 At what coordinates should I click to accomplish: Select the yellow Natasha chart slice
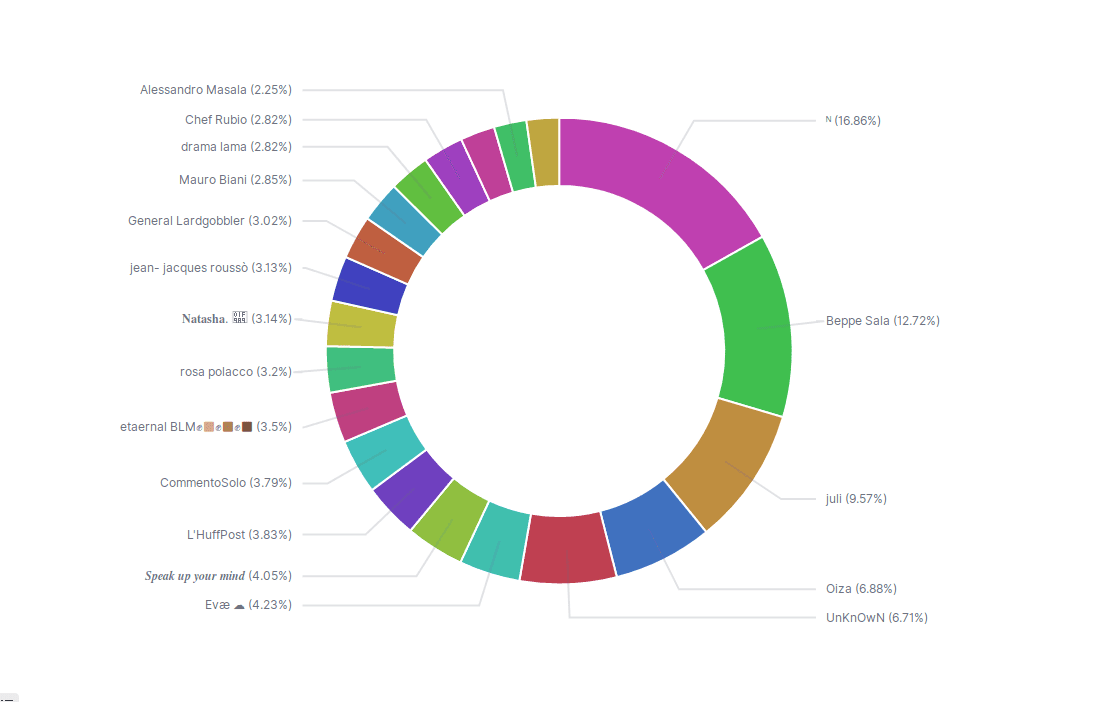pyautogui.click(x=361, y=324)
